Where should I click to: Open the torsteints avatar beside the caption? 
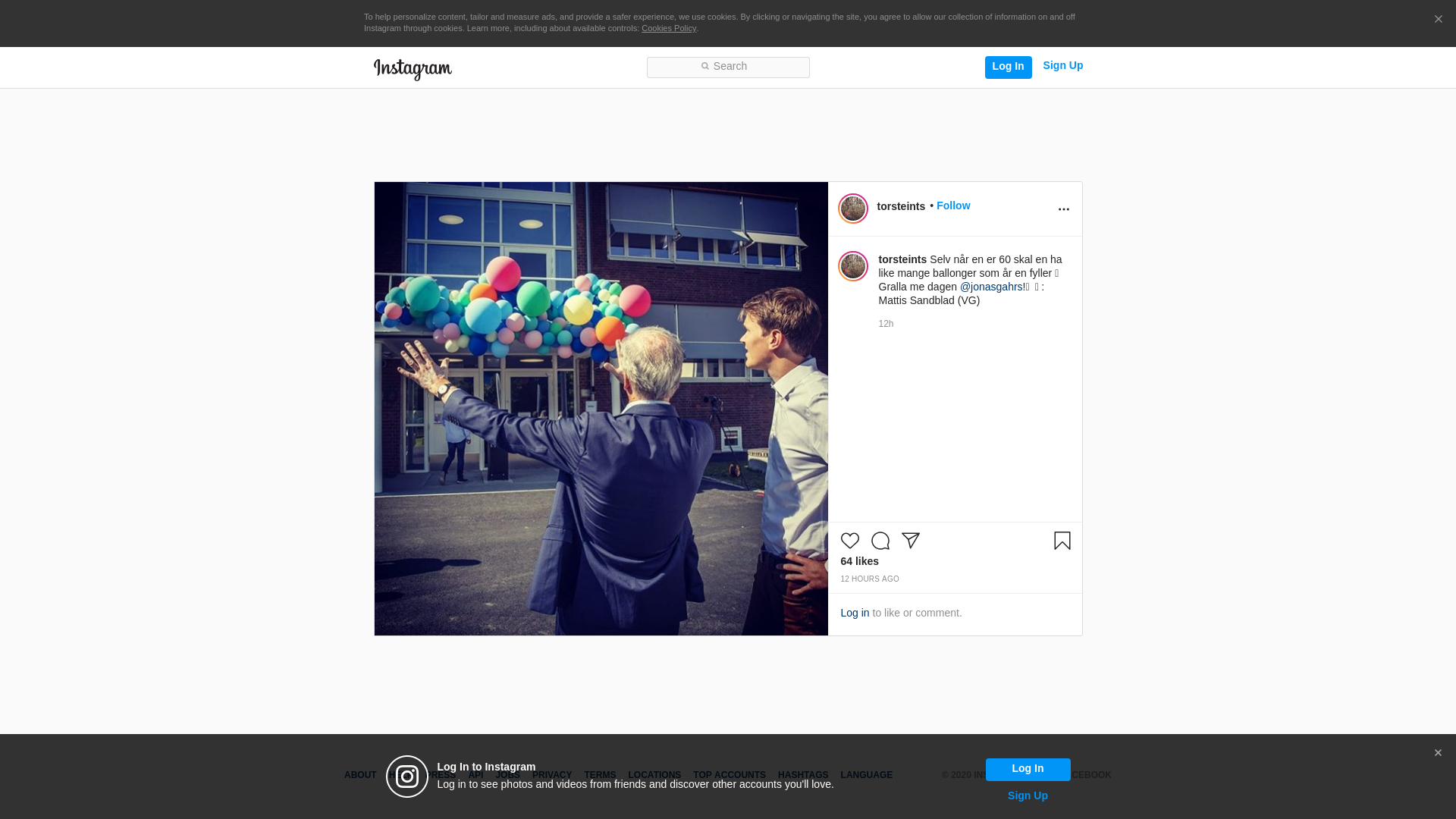[x=852, y=266]
